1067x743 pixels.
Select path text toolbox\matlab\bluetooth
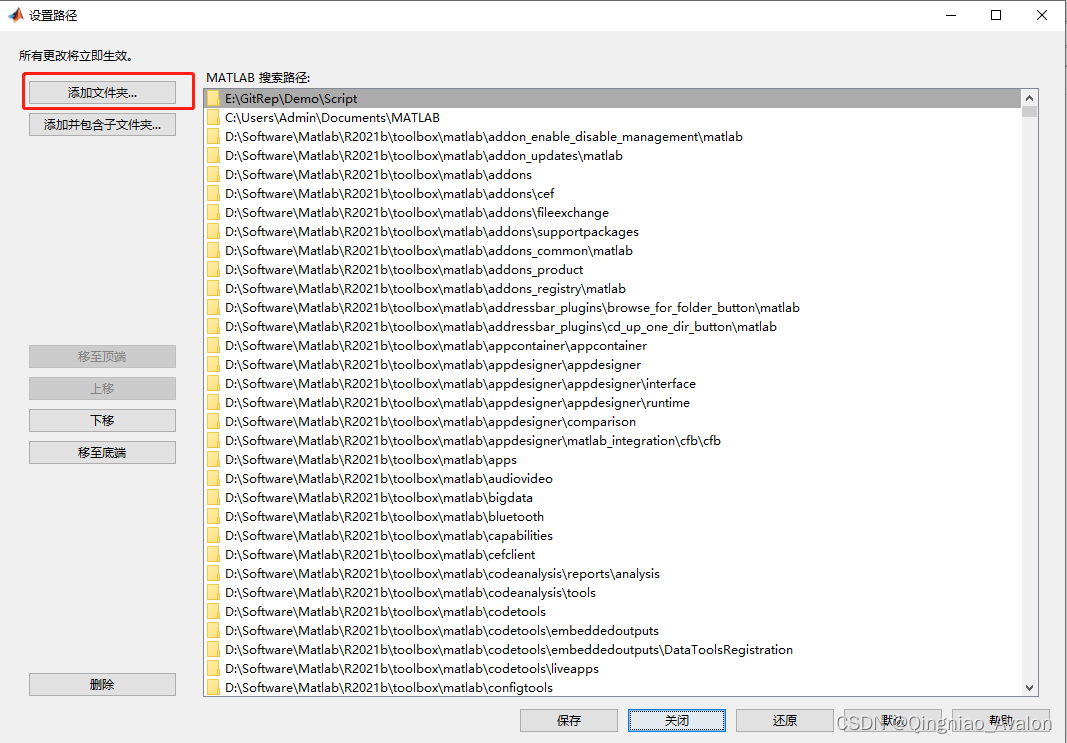[384, 517]
